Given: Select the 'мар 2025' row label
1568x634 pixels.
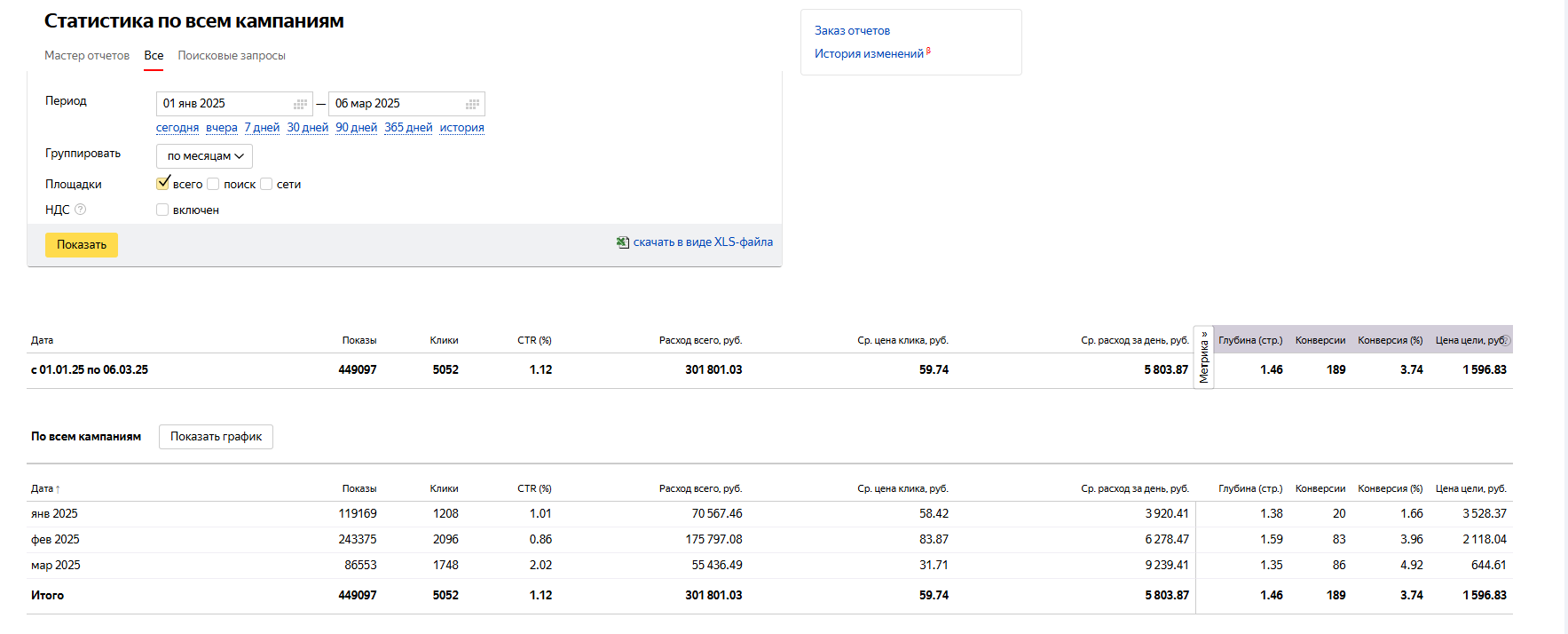Looking at the screenshot, I should 56,566.
